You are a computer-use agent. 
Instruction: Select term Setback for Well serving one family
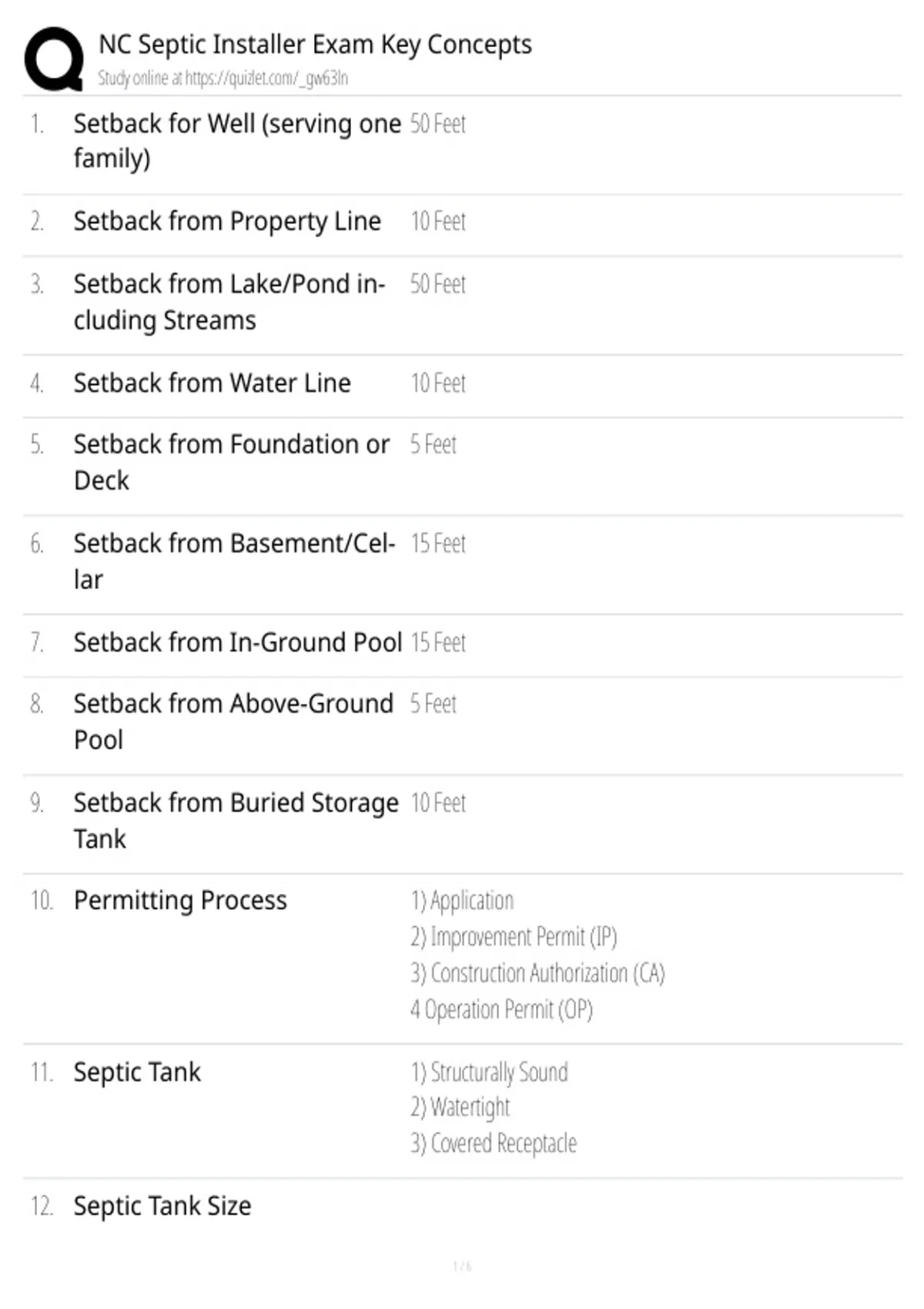point(237,141)
